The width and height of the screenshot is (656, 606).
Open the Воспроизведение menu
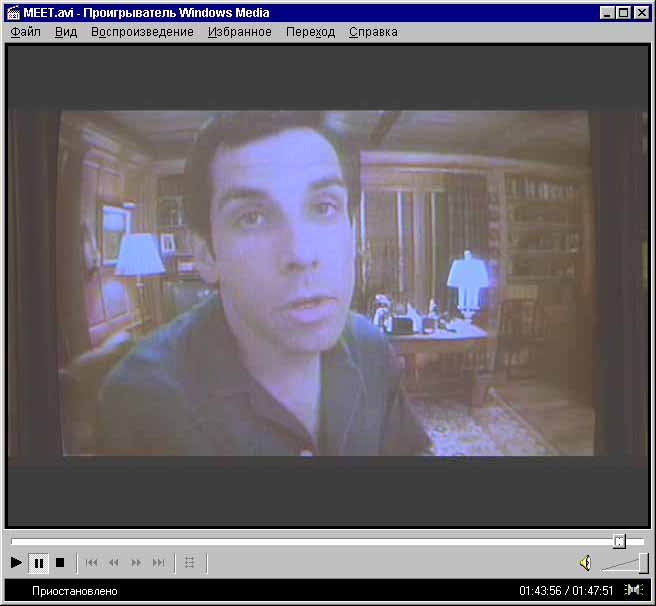(142, 32)
